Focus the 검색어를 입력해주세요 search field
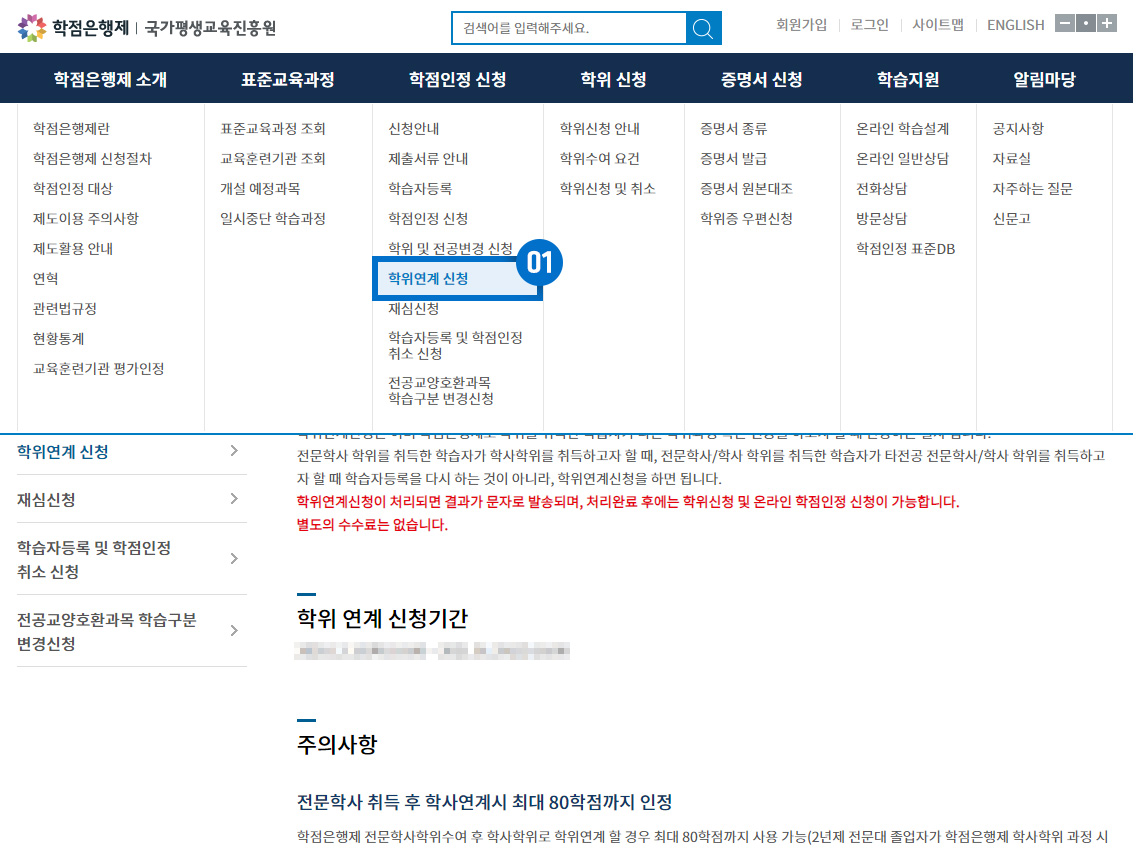Viewport: 1140px width, 850px height. click(x=568, y=28)
